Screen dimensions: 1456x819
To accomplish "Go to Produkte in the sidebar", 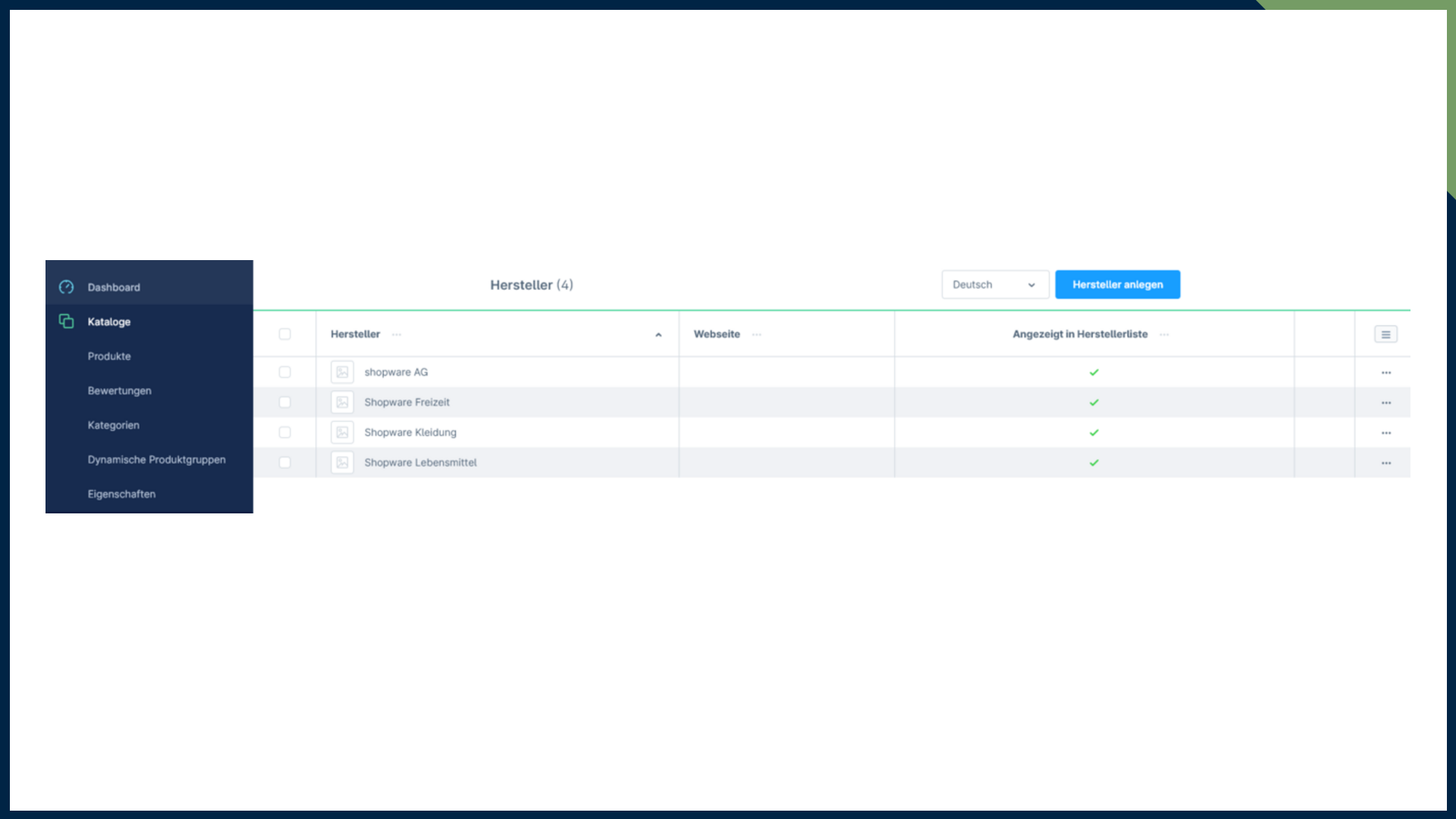I will [109, 356].
